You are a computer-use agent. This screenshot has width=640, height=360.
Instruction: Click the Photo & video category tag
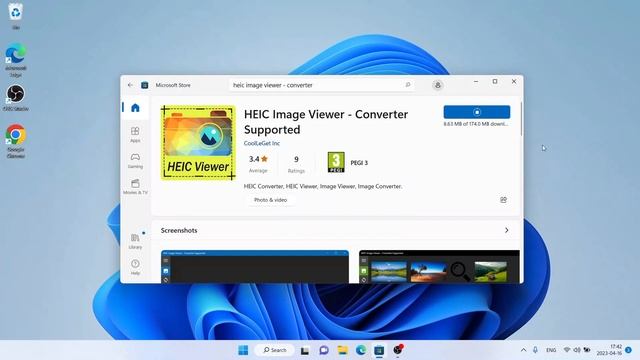tap(270, 200)
